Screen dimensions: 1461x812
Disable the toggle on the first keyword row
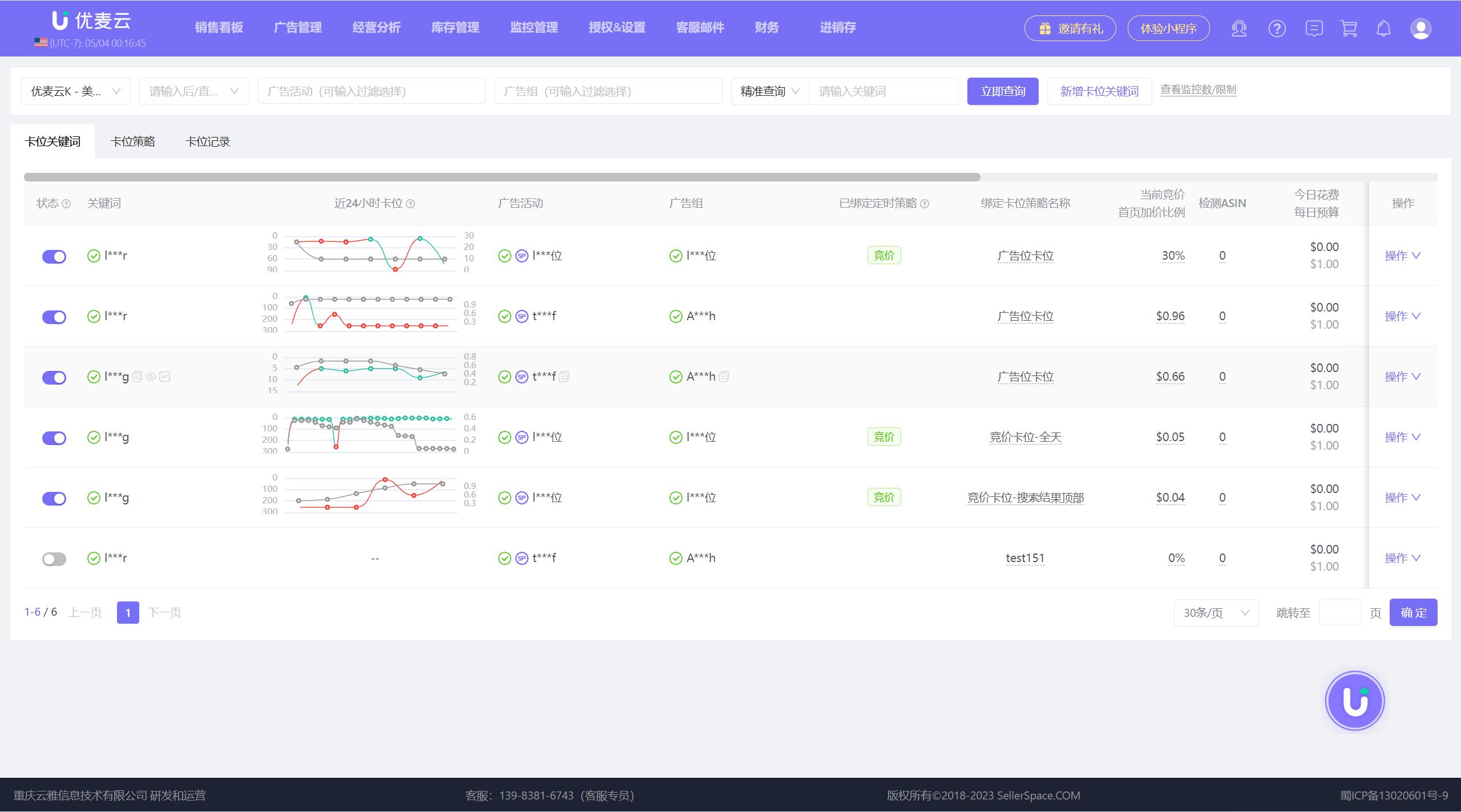point(54,256)
